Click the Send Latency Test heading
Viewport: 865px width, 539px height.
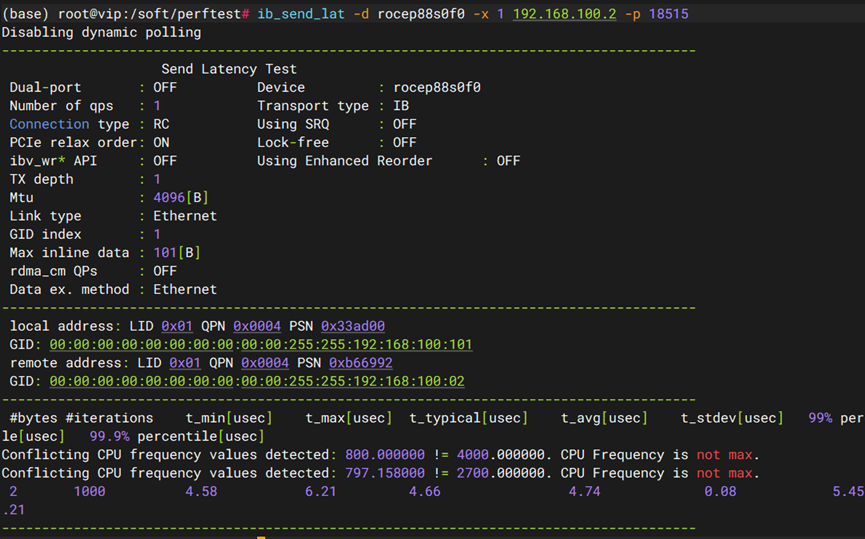coord(228,69)
